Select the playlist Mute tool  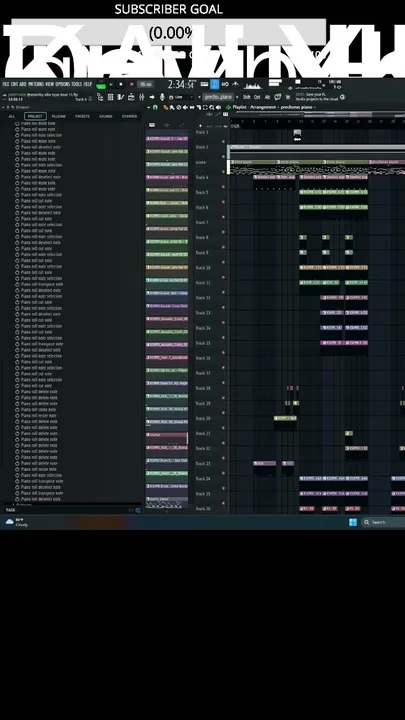tap(185, 107)
